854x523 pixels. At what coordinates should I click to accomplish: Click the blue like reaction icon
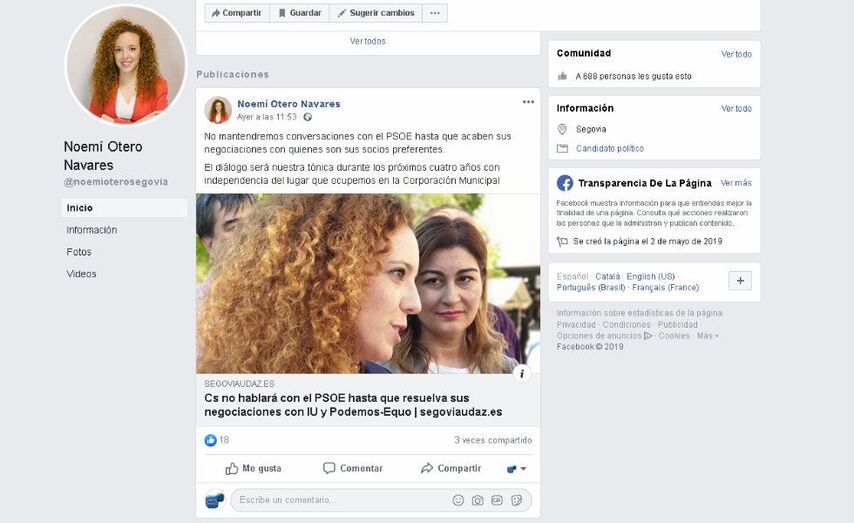210,440
